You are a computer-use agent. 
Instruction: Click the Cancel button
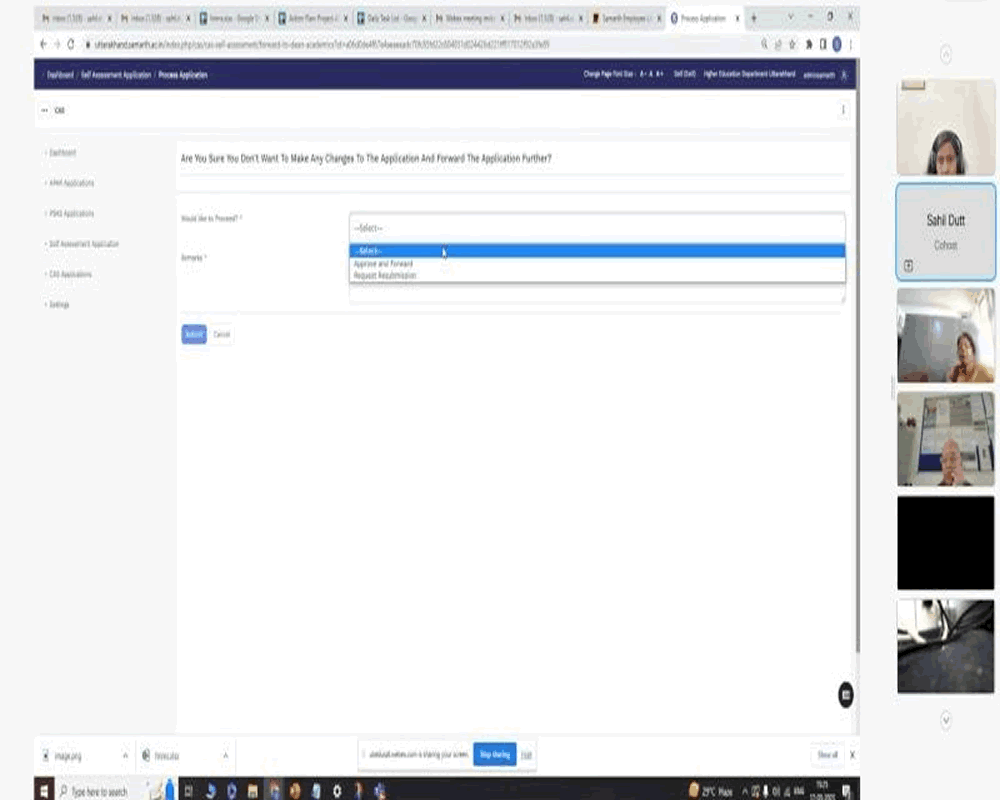pos(222,334)
